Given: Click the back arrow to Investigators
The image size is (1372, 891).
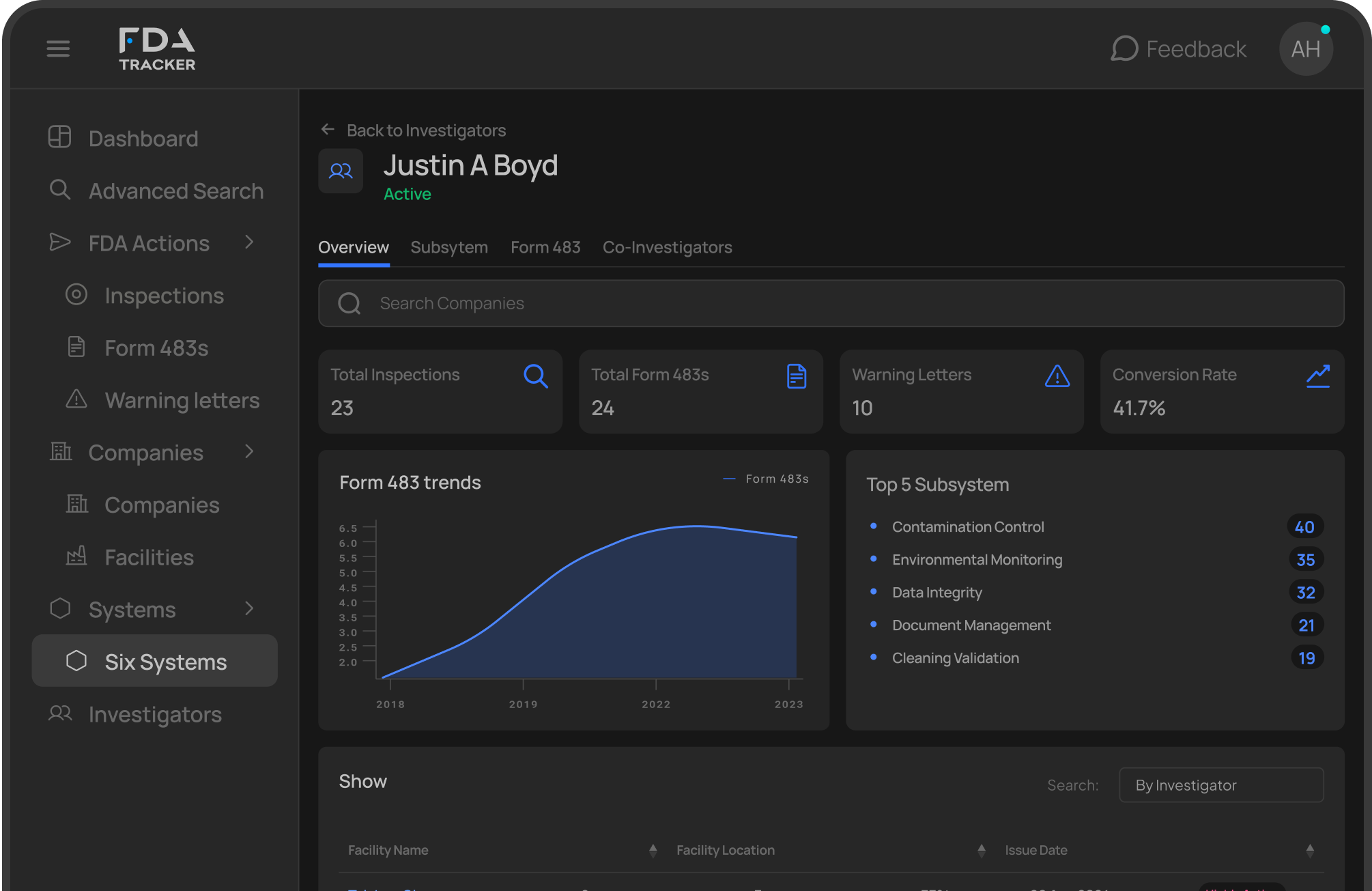Looking at the screenshot, I should coord(328,130).
